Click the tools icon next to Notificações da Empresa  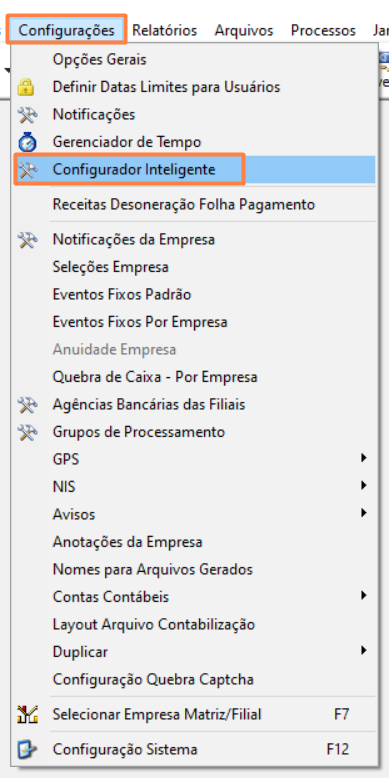pos(26,240)
